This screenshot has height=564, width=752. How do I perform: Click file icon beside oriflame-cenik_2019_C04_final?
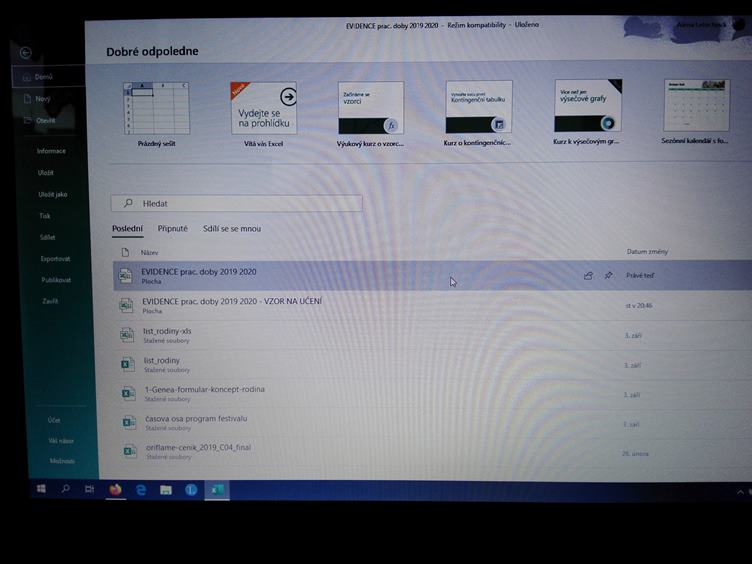130,451
